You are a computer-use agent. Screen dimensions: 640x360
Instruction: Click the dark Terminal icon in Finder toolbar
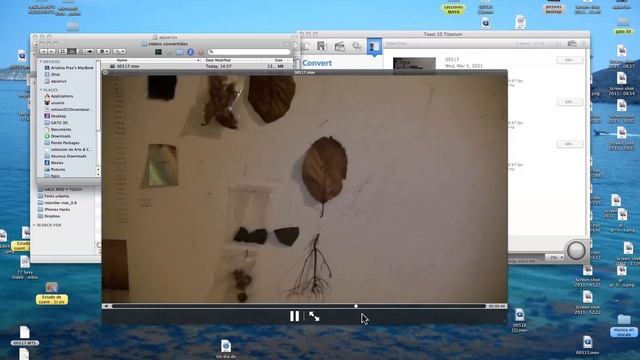point(158,52)
